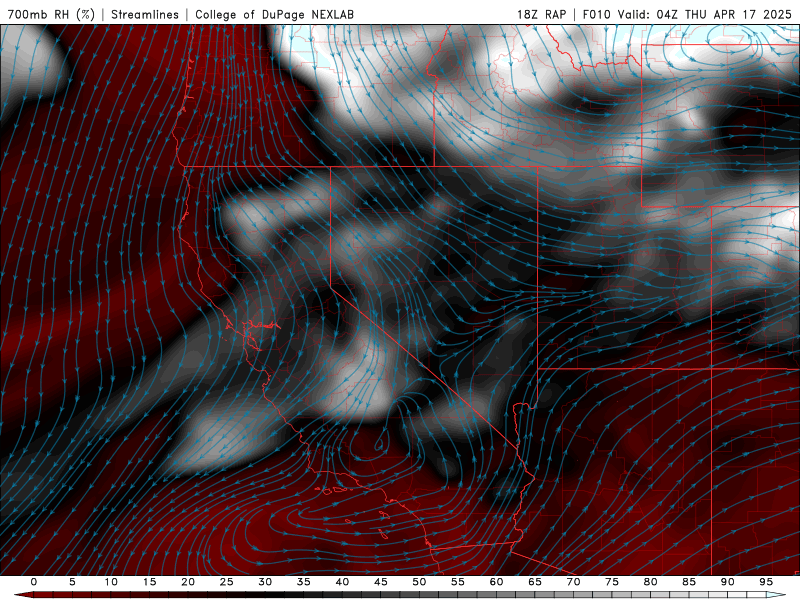Click the color bar label '90'
The height and width of the screenshot is (600, 800).
727,582
